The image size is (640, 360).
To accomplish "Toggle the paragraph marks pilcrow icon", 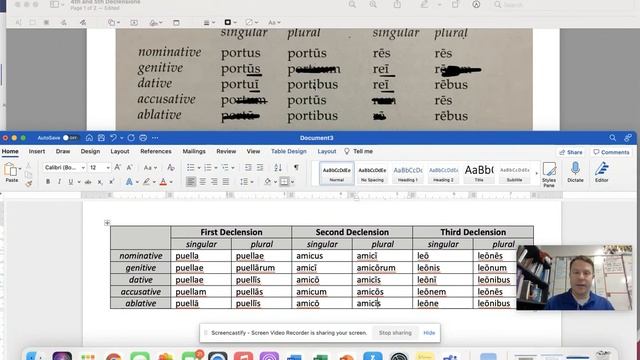I will [x=296, y=167].
